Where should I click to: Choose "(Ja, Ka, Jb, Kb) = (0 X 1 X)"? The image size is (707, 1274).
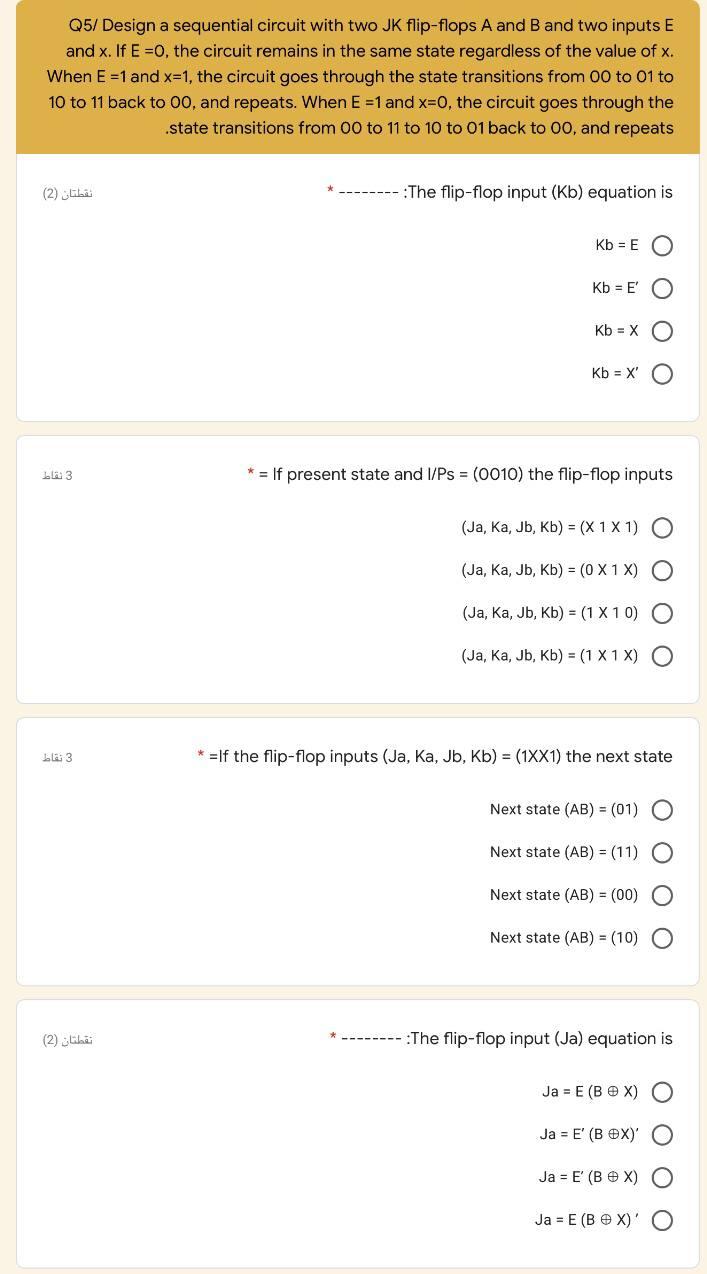point(662,570)
